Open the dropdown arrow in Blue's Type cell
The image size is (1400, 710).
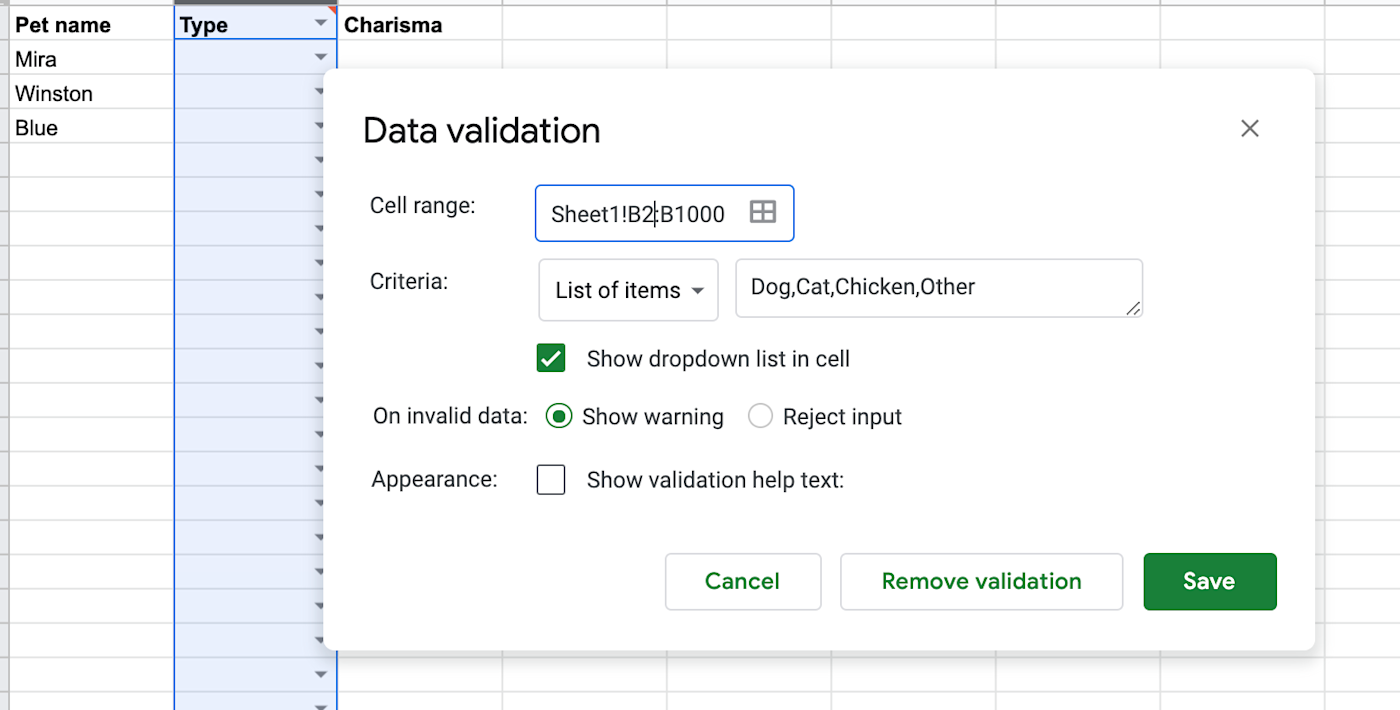point(320,127)
